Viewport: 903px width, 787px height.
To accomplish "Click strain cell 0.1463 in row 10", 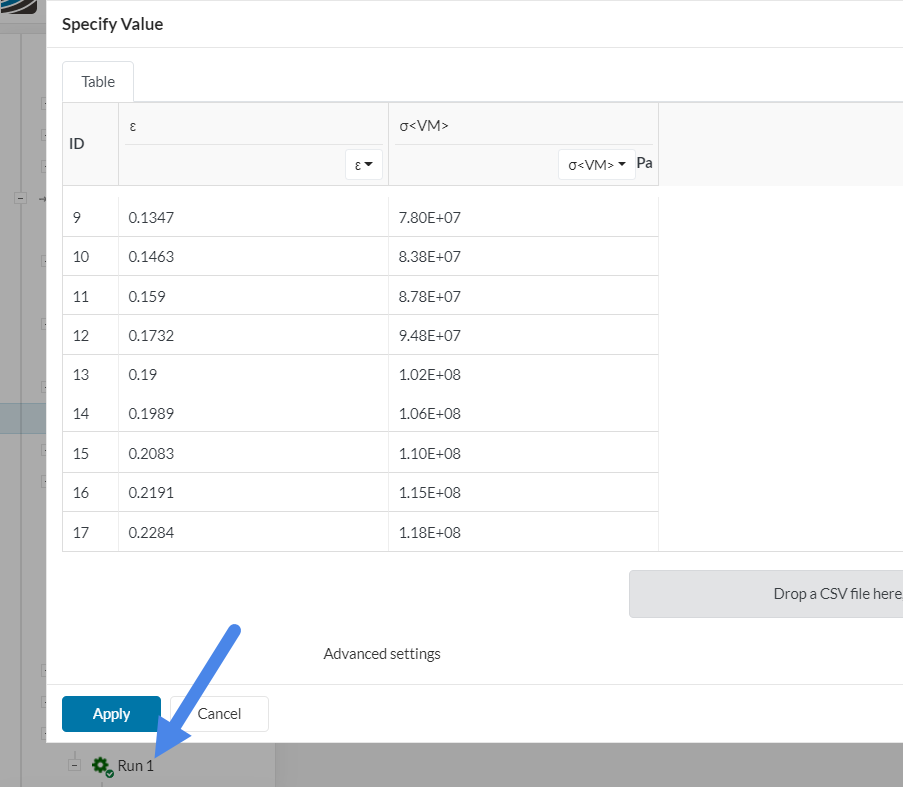I will [253, 257].
